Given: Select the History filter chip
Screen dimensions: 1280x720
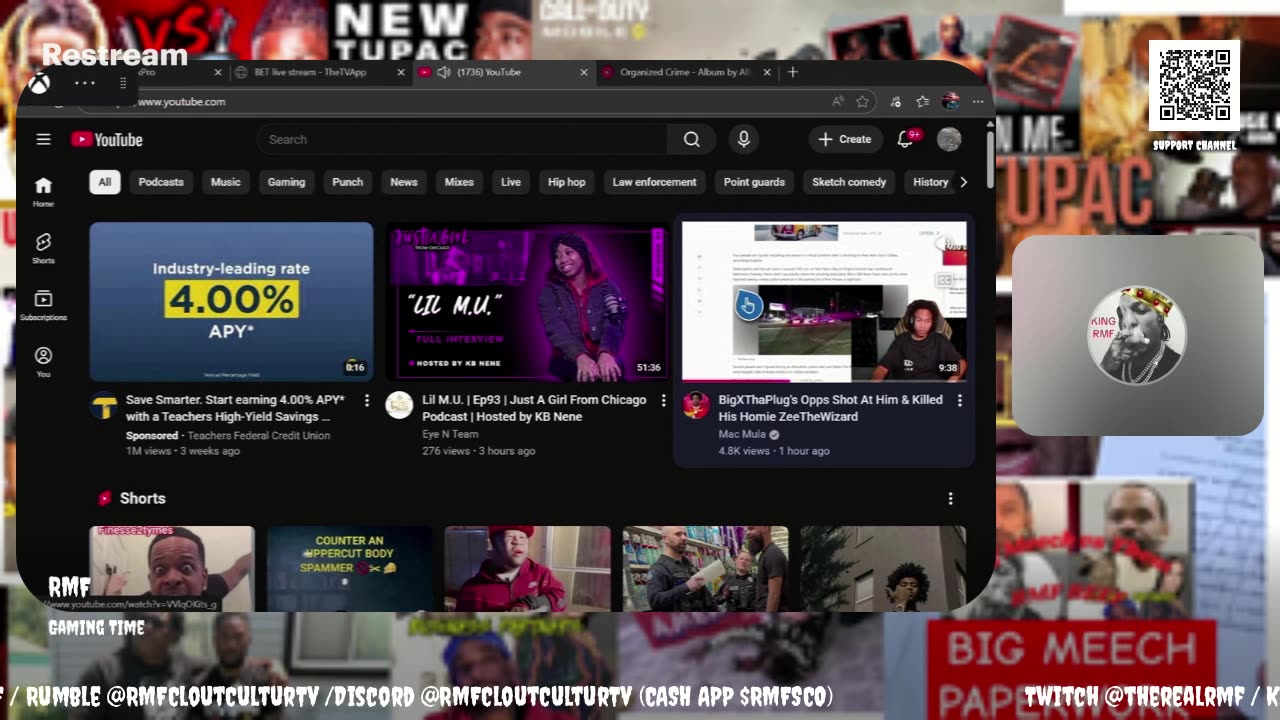Looking at the screenshot, I should [930, 182].
